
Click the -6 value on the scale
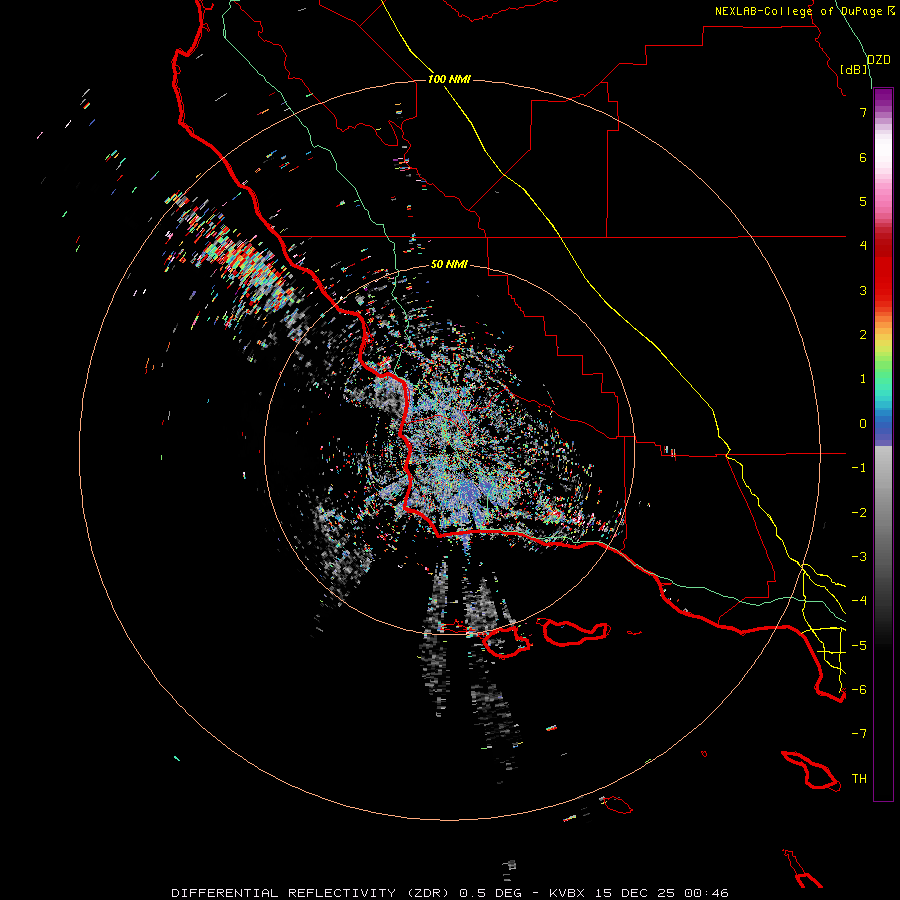coord(859,690)
